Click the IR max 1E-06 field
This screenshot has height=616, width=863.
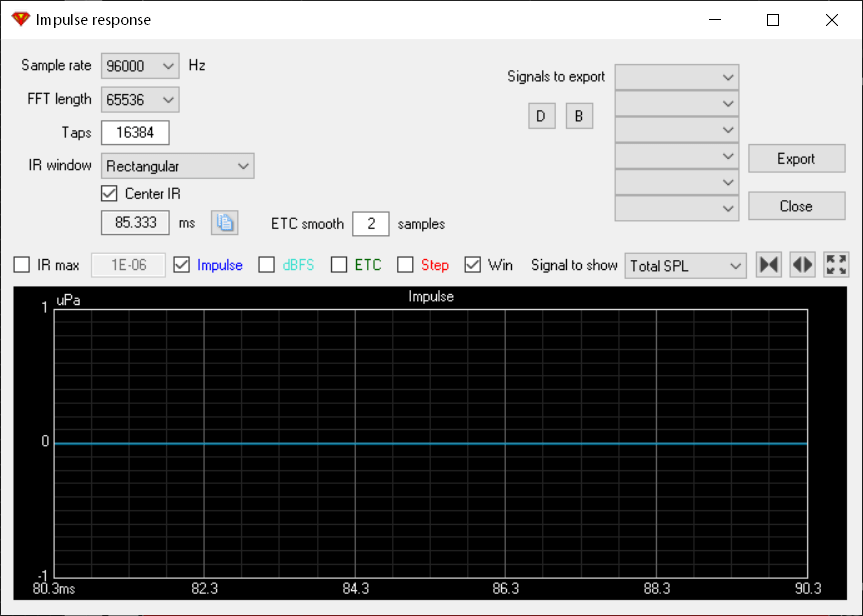[x=128, y=265]
